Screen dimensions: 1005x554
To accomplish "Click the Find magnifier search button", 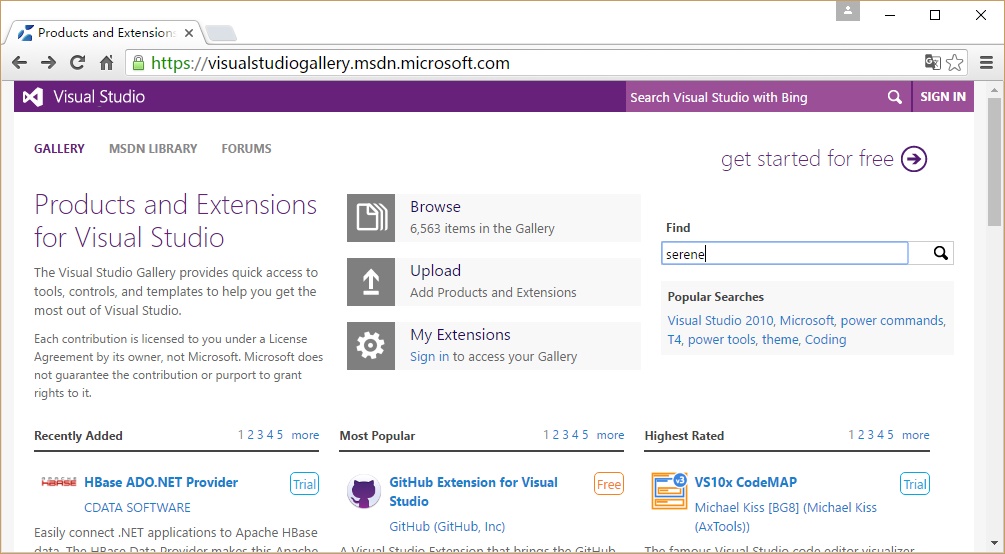I will tap(940, 253).
